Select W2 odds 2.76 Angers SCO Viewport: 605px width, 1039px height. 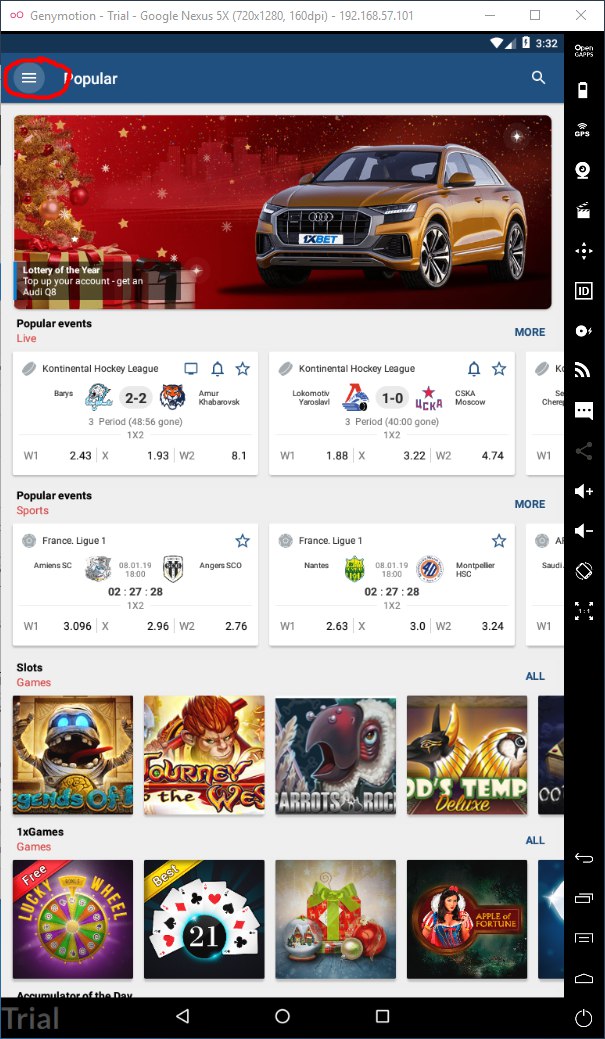tap(212, 626)
